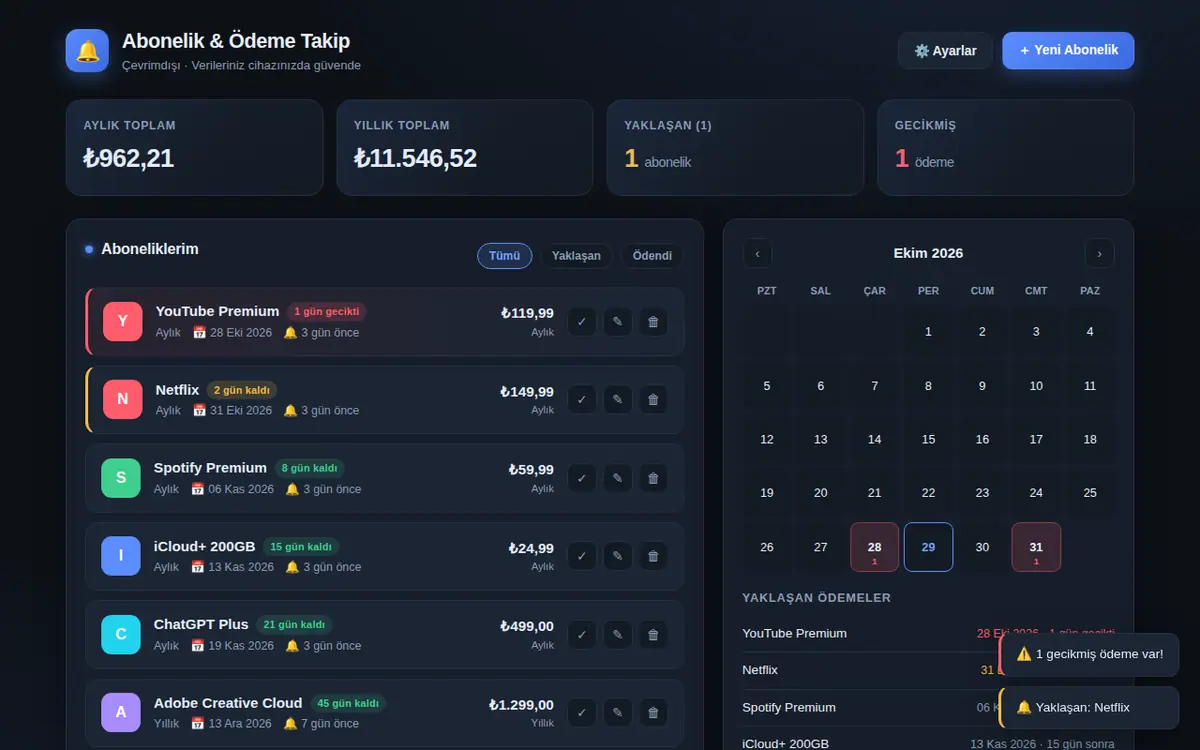Screen dimensions: 1200x750
Task: Open Ayarlar settings
Action: (x=946, y=51)
